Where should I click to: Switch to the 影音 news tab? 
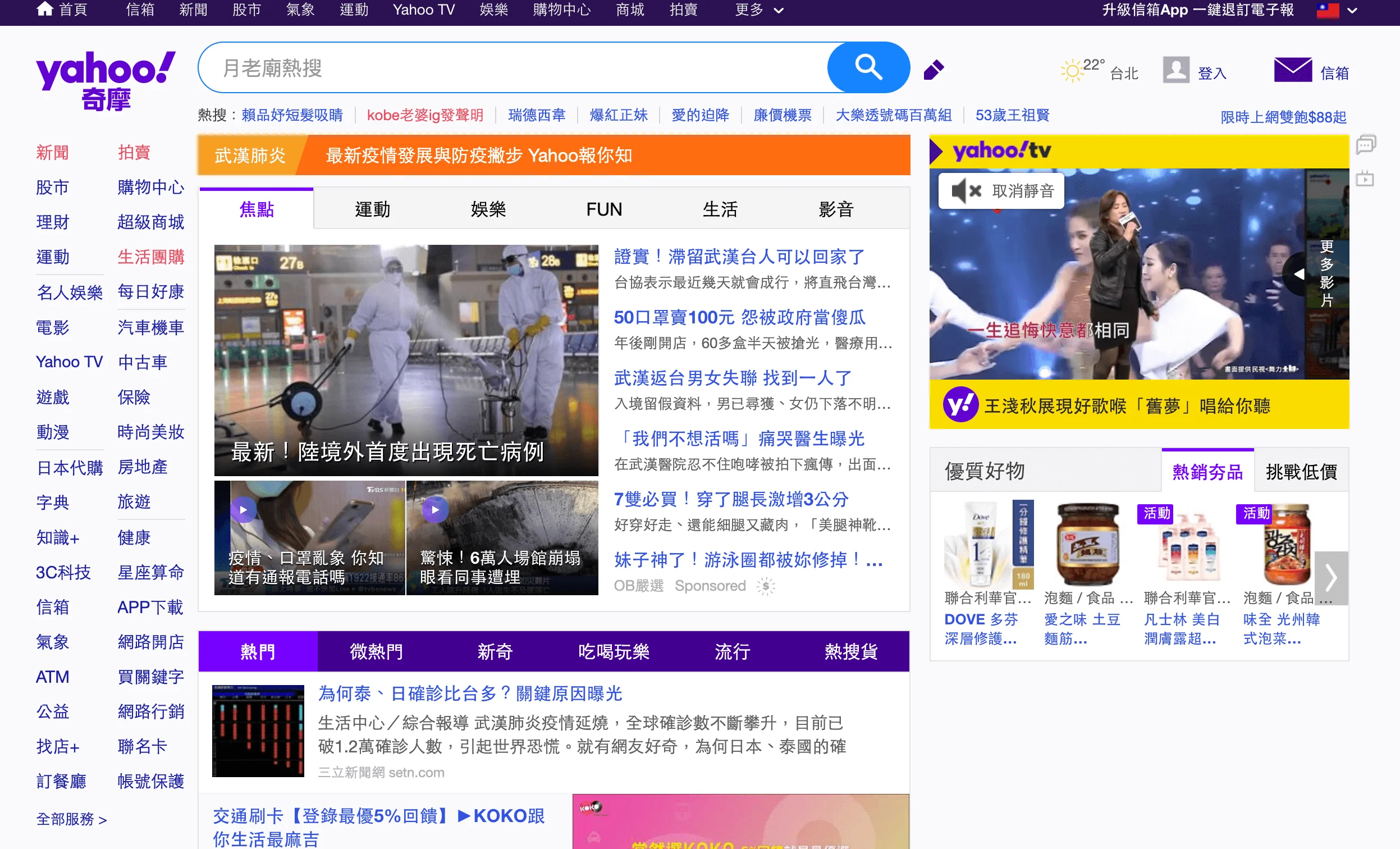[x=836, y=209]
